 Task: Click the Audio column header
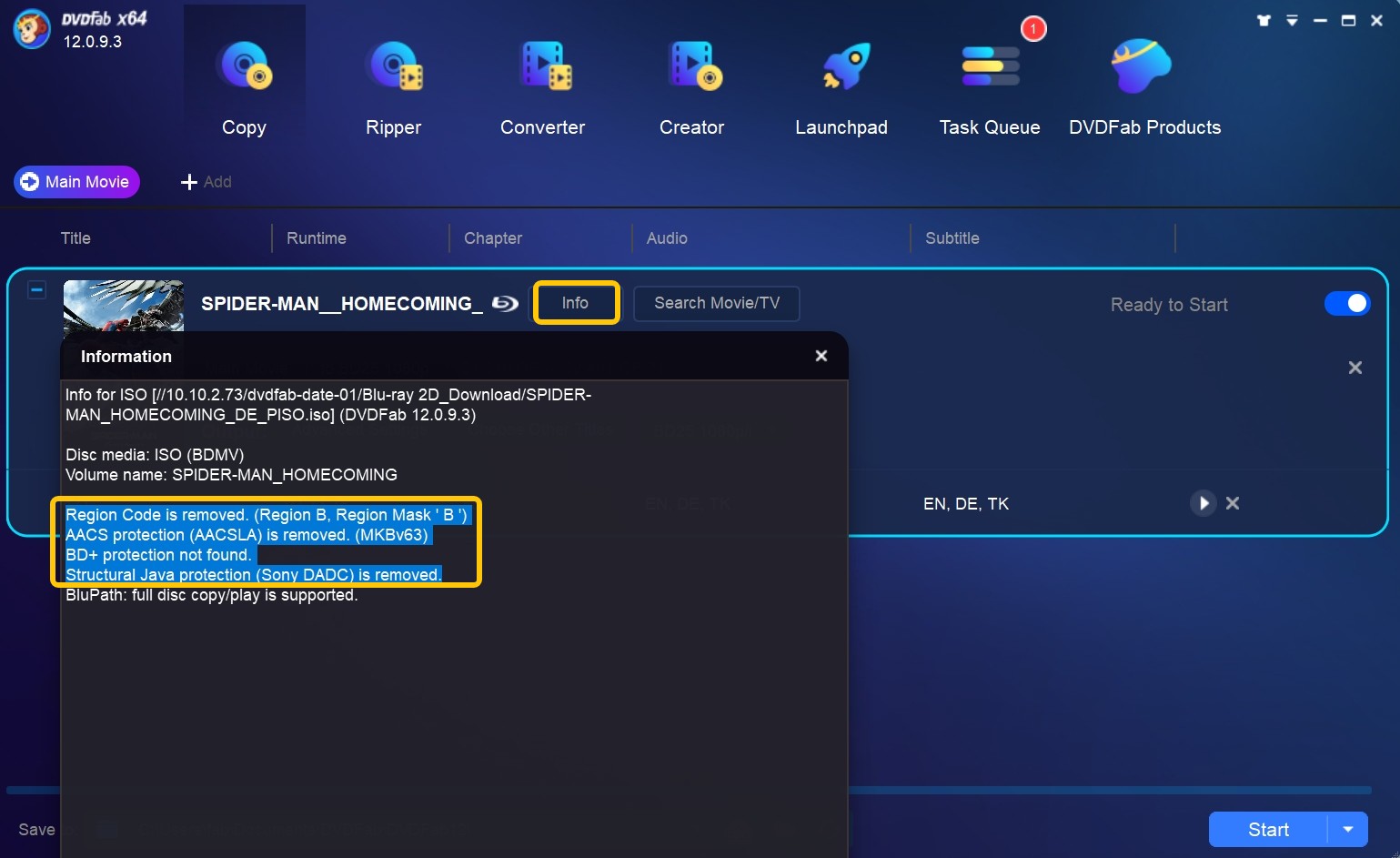click(x=667, y=238)
